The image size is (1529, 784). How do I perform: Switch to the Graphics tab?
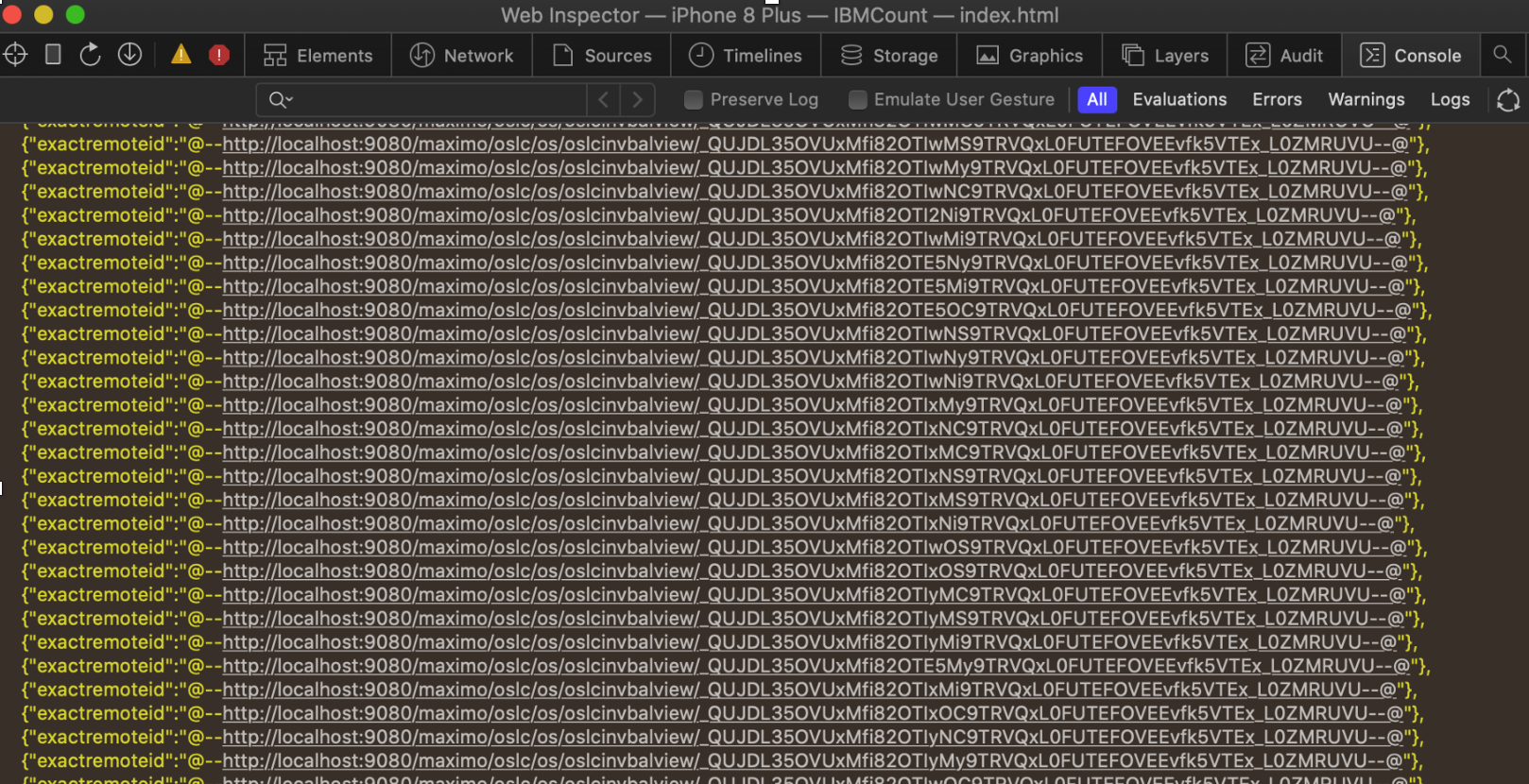pos(1029,56)
